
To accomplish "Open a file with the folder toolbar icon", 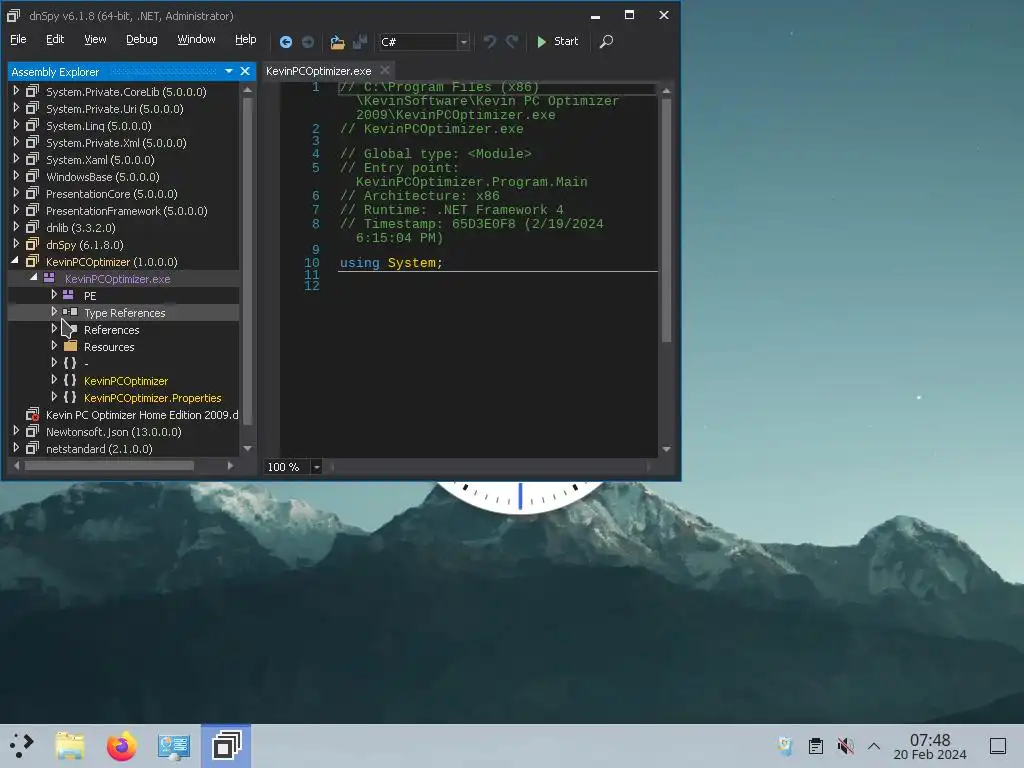I will click(337, 42).
